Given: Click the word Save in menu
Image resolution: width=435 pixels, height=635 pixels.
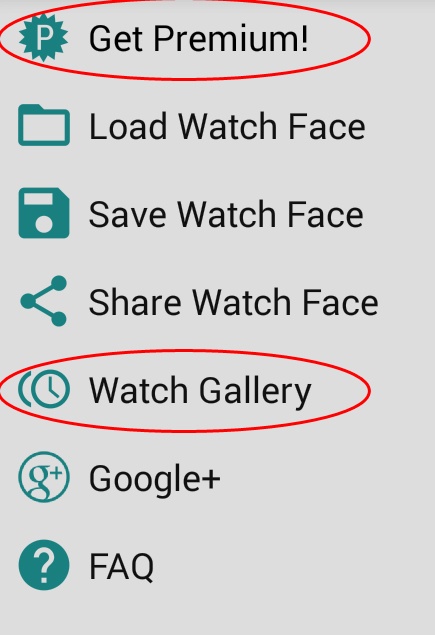Looking at the screenshot, I should point(127,214).
